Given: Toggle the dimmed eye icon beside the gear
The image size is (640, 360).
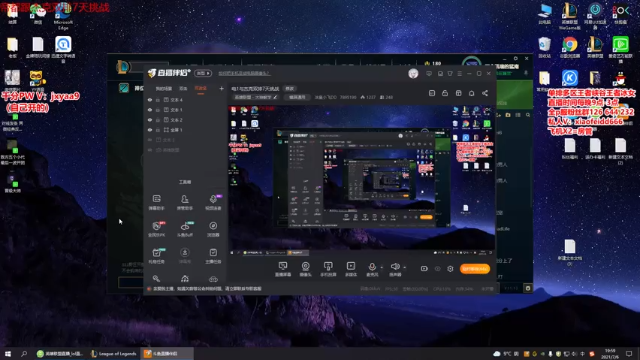Looking at the screenshot, I should tap(438, 269).
